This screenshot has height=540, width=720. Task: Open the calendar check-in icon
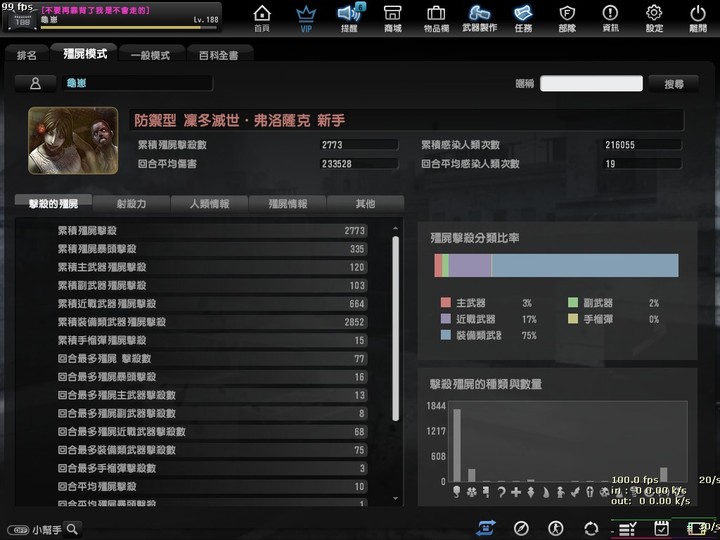tap(661, 529)
